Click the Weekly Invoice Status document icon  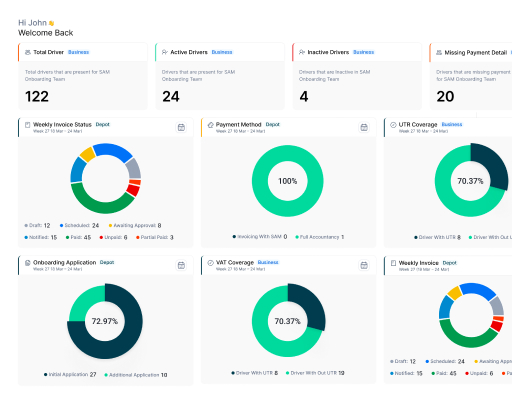28,125
